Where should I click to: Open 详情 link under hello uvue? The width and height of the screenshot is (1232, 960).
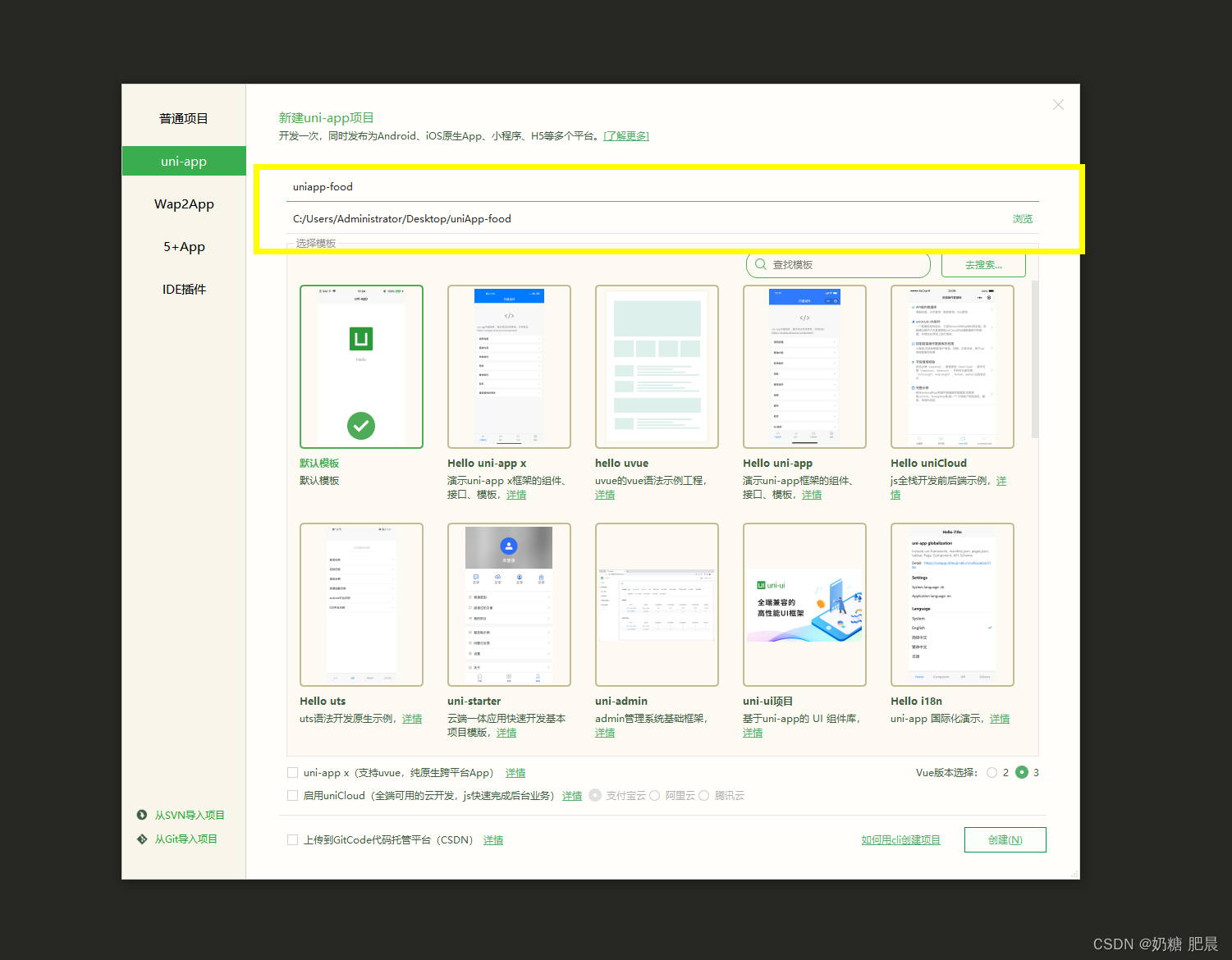tap(605, 495)
